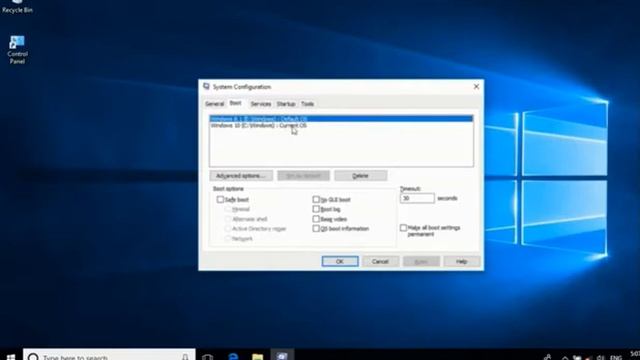Open the Services tab
The height and width of the screenshot is (360, 640).
coord(261,104)
